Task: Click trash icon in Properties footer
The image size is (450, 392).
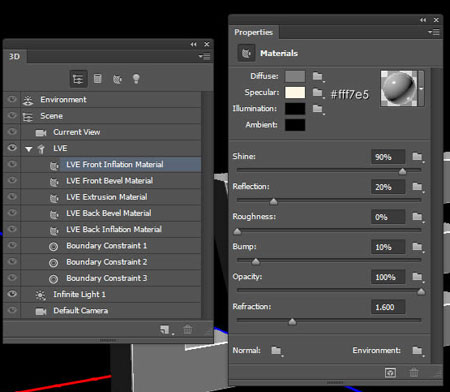Action: coord(414,372)
